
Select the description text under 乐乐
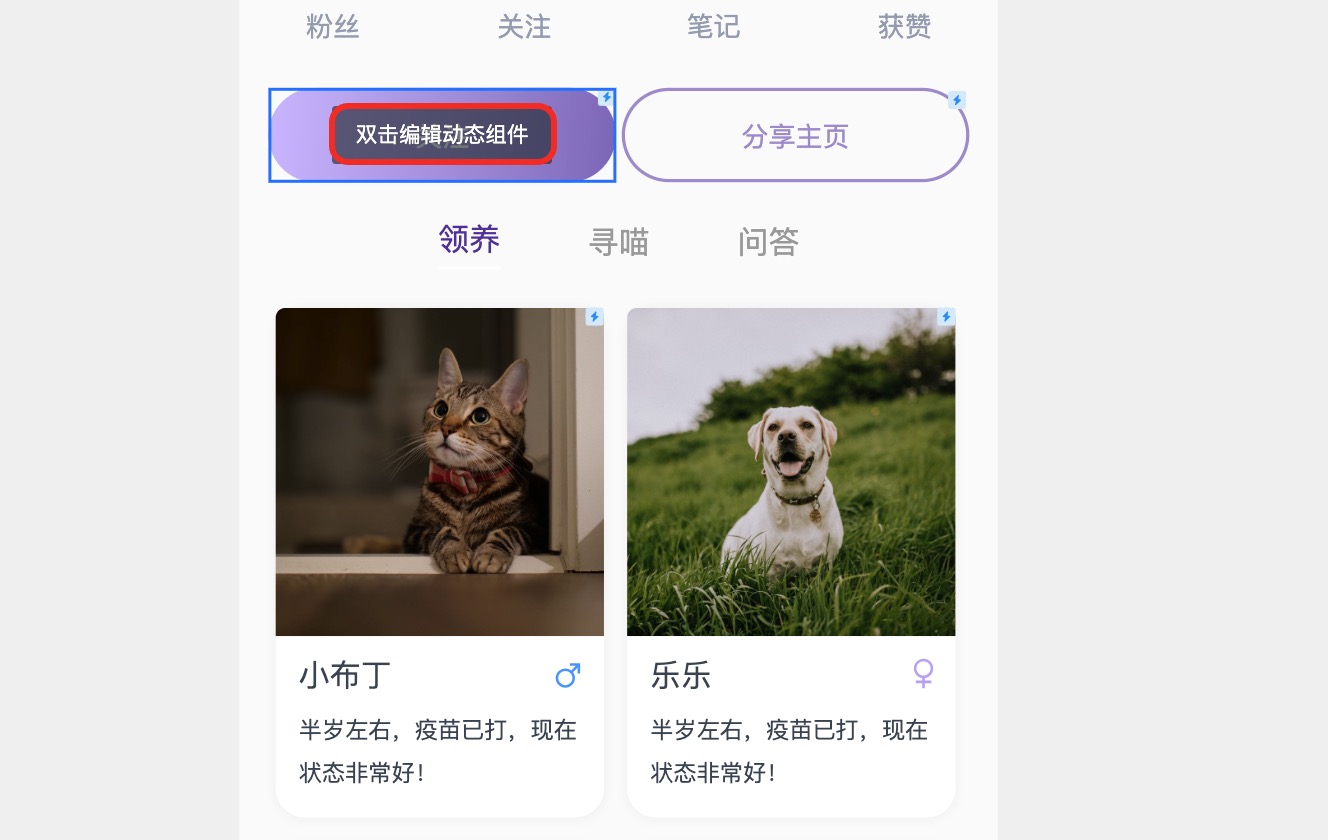(790, 751)
